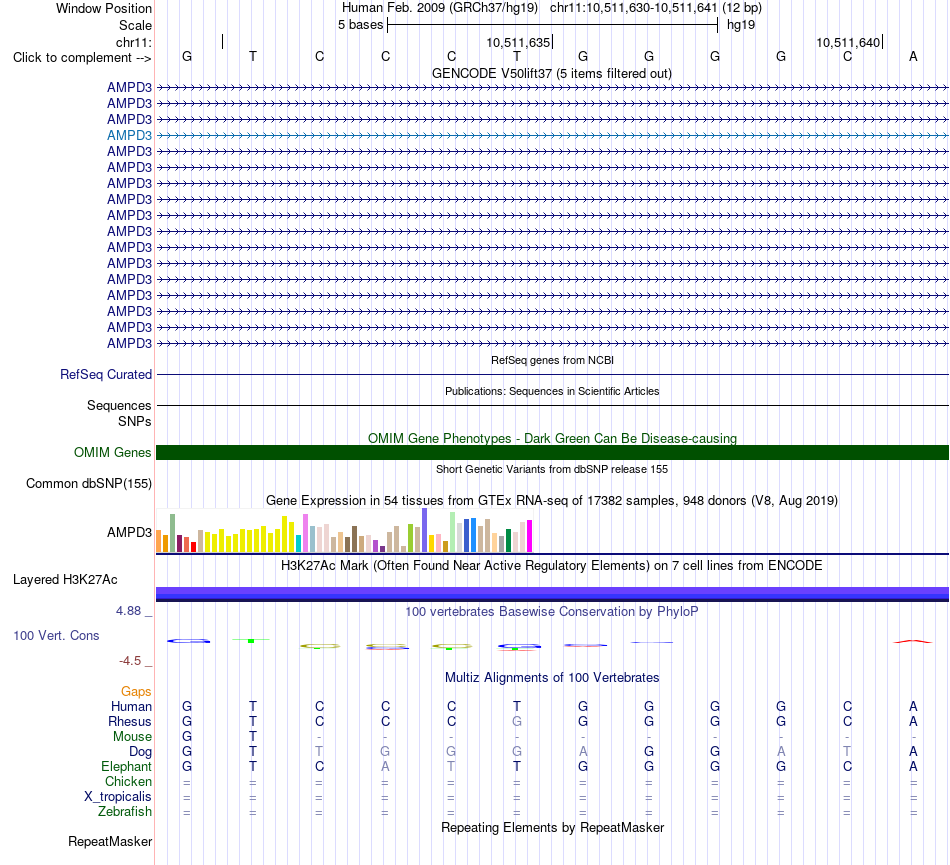Select the Chicken alignment row label

click(x=128, y=781)
